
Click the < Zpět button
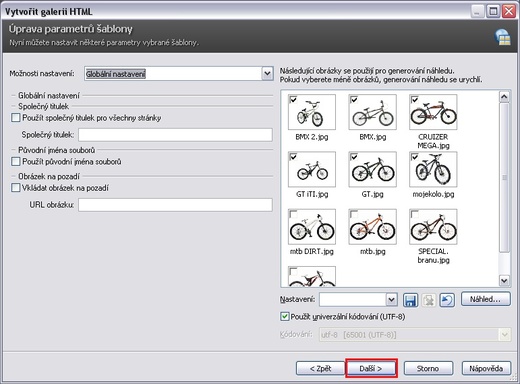(320, 368)
